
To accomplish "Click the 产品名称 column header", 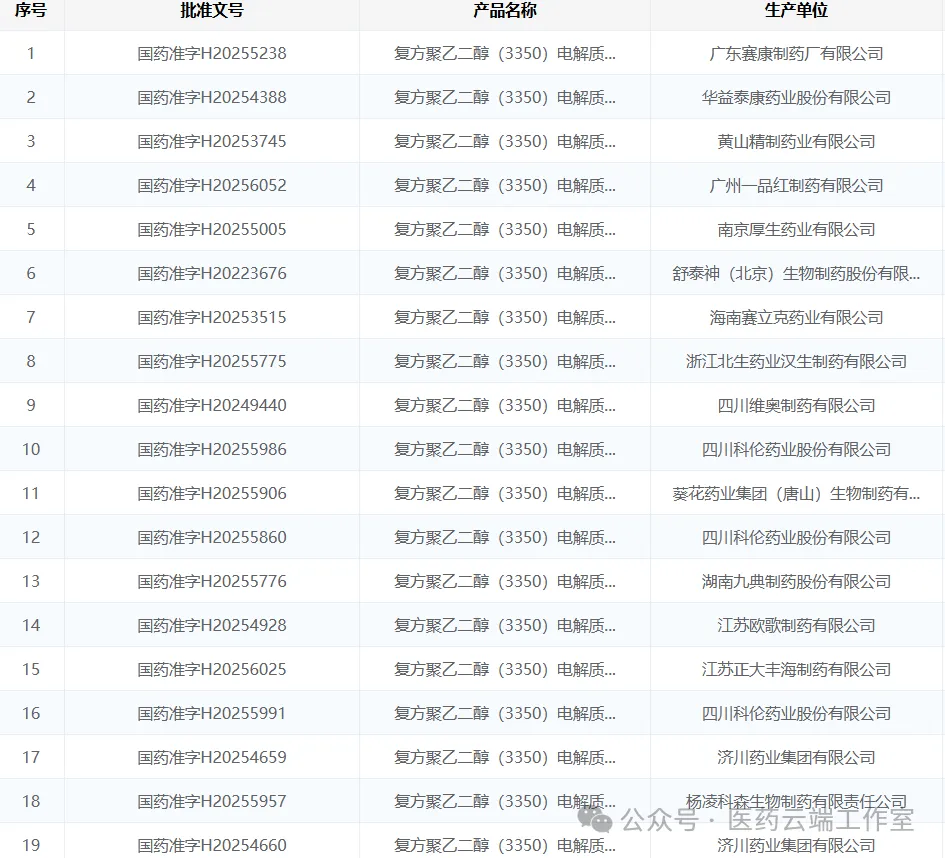I will point(505,11).
